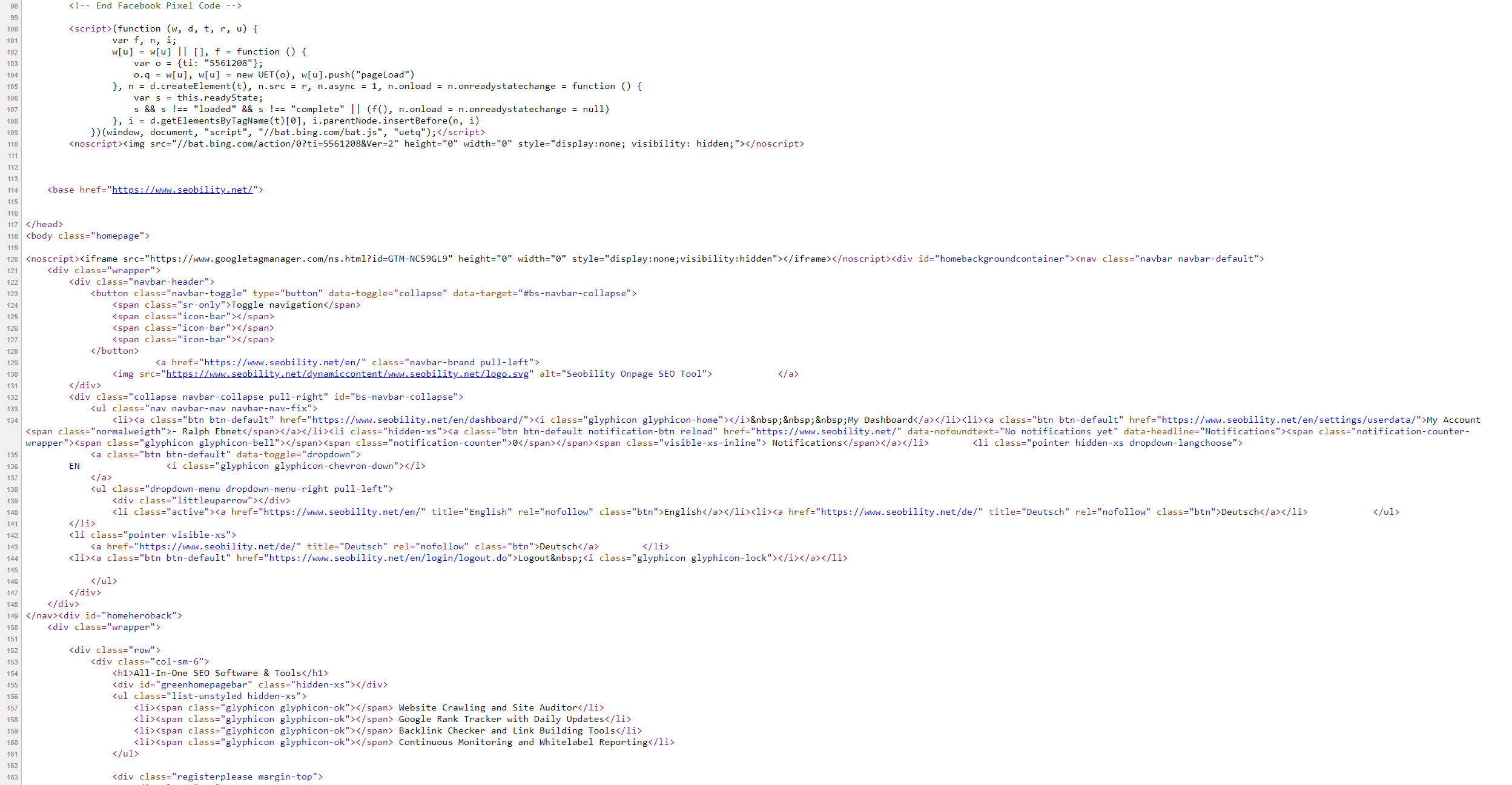This screenshot has height=785, width=1512.
Task: Select the dropdown-menu-right ul line
Action: pyautogui.click(x=242, y=489)
